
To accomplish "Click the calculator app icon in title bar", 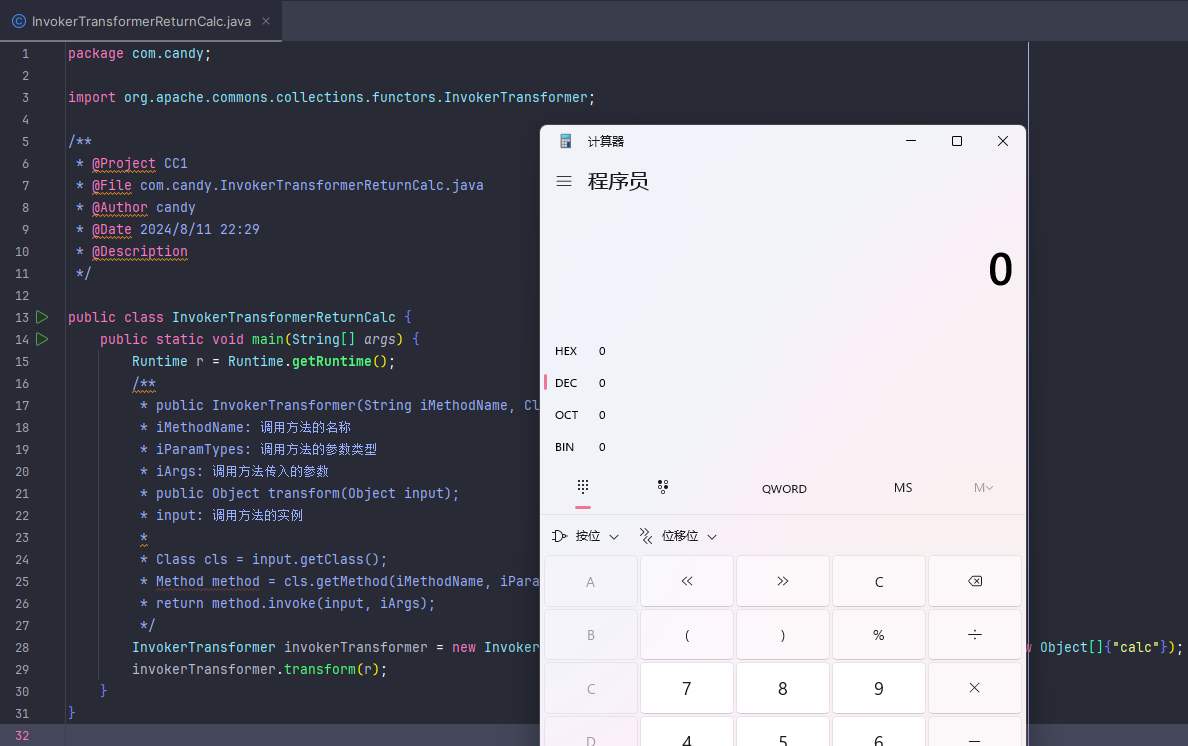I will click(565, 141).
